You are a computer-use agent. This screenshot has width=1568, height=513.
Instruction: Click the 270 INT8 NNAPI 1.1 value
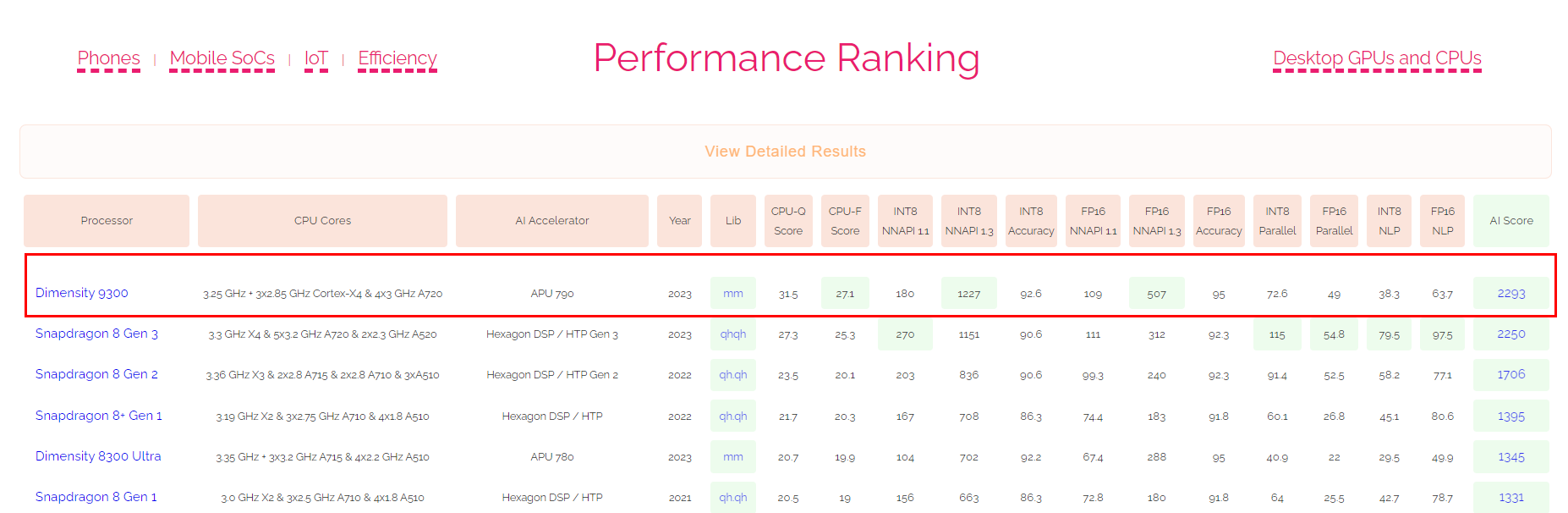point(905,334)
